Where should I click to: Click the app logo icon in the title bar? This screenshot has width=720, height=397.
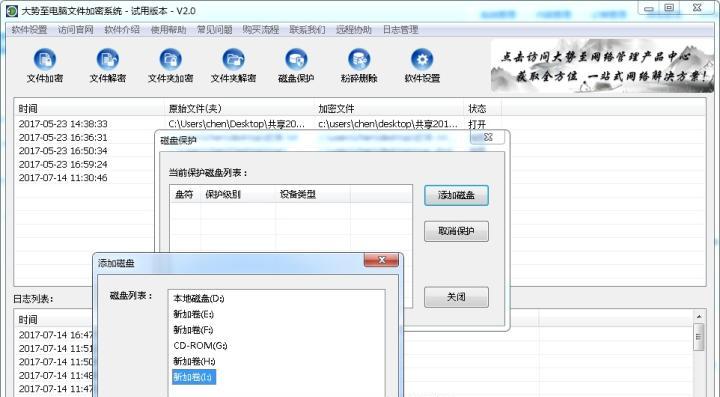point(11,11)
